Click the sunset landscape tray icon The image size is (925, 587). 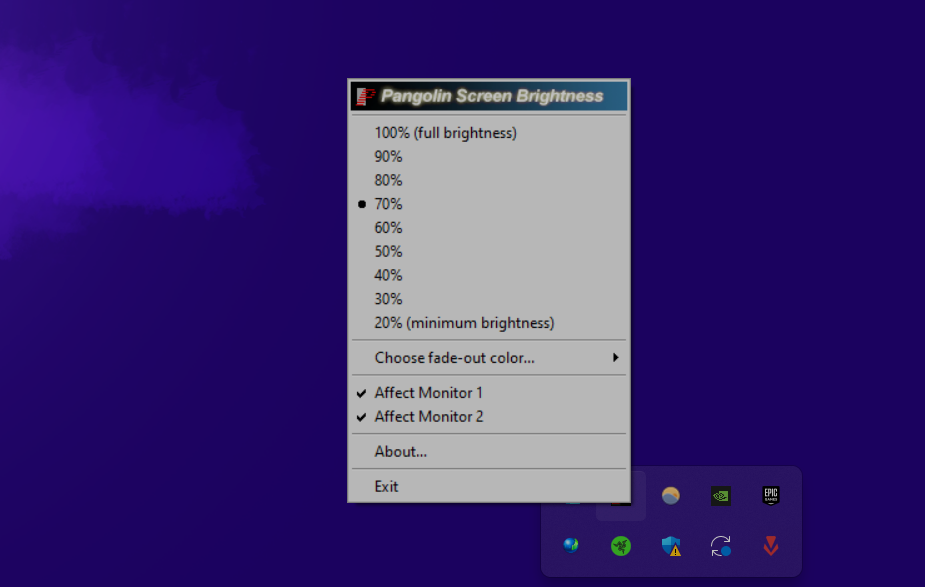[671, 495]
